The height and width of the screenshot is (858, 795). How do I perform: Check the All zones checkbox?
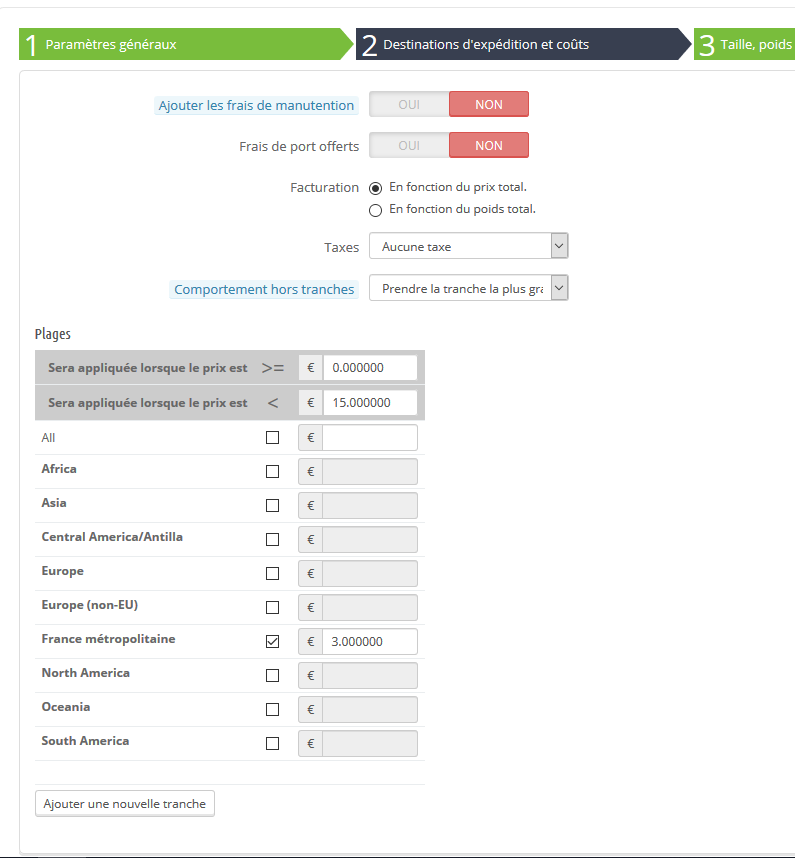point(272,438)
